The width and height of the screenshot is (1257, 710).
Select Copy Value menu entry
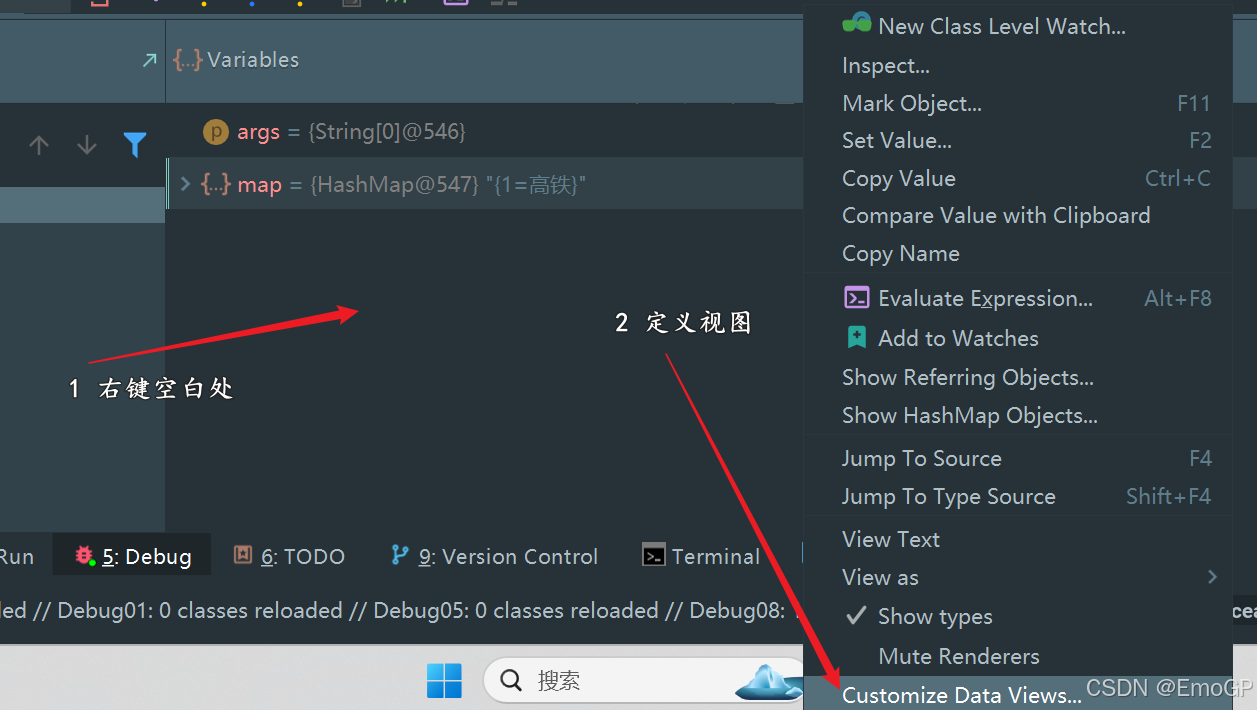coord(1018,179)
